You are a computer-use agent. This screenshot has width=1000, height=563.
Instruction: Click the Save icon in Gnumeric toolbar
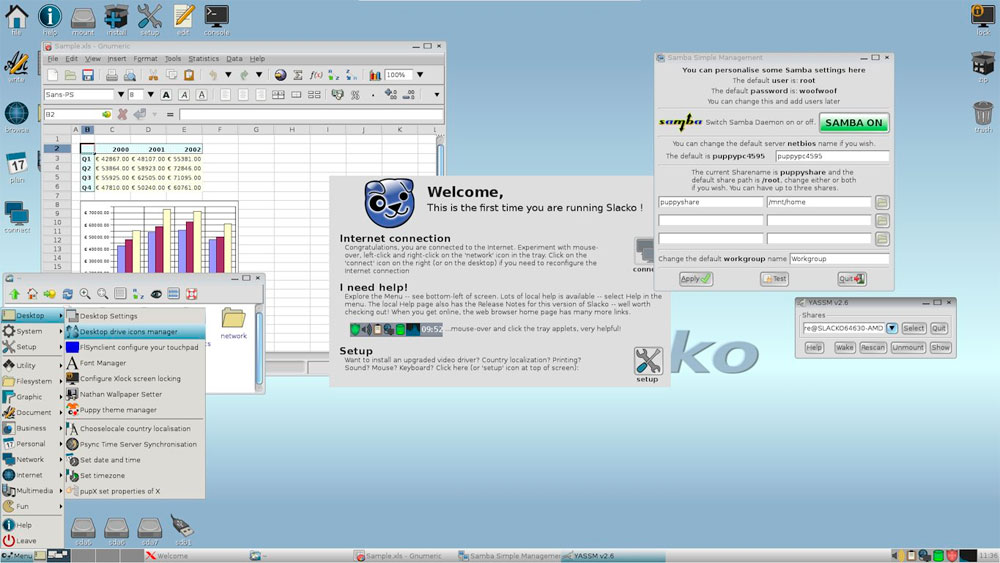click(x=88, y=75)
